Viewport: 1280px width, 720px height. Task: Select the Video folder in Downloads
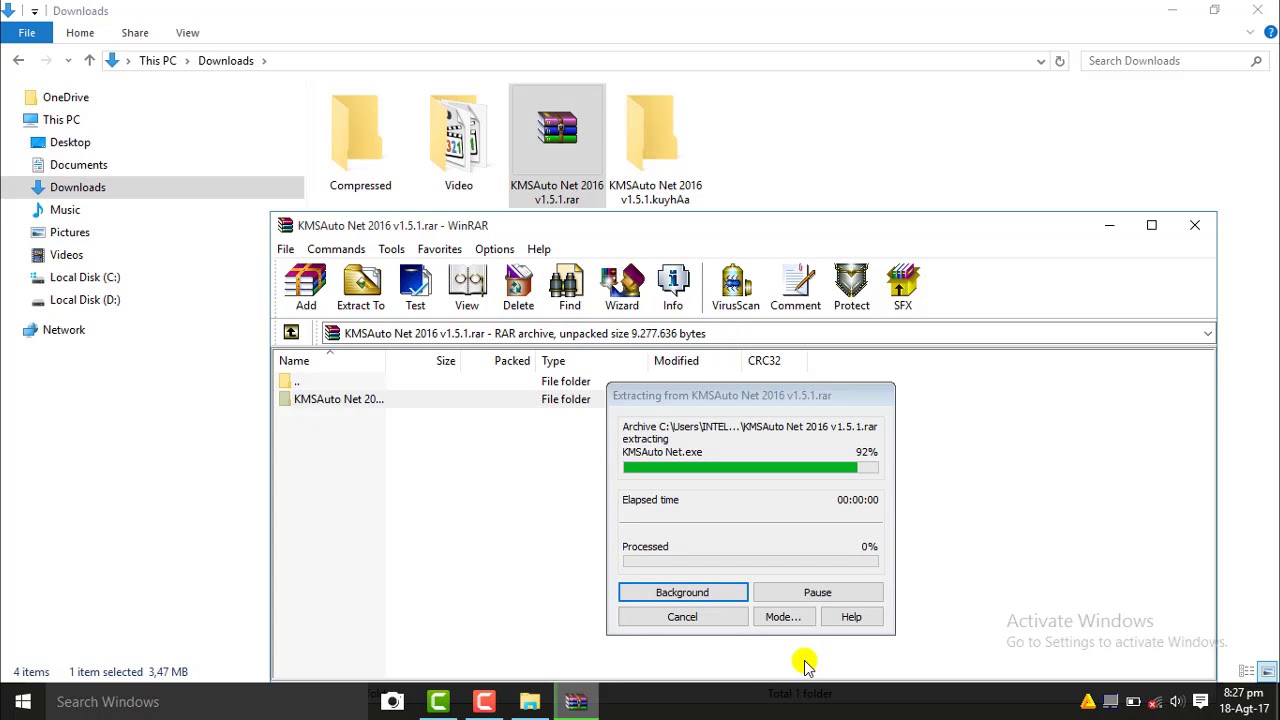tap(459, 143)
